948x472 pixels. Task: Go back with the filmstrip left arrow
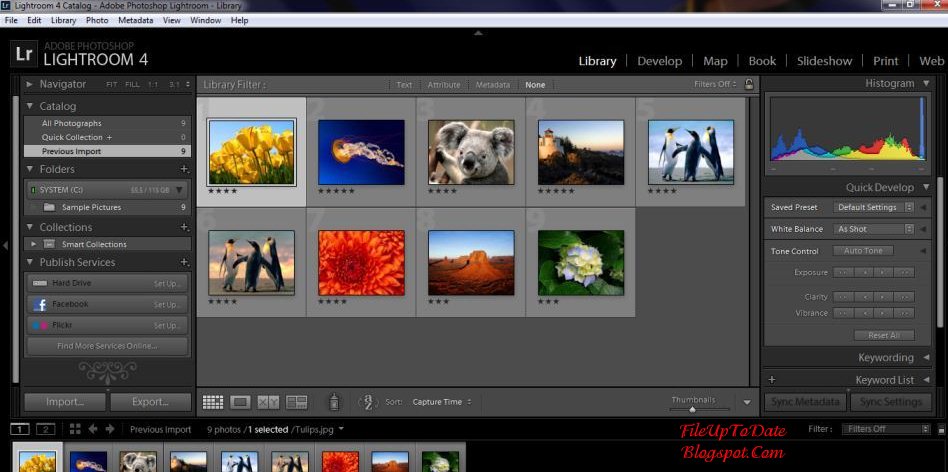93,429
